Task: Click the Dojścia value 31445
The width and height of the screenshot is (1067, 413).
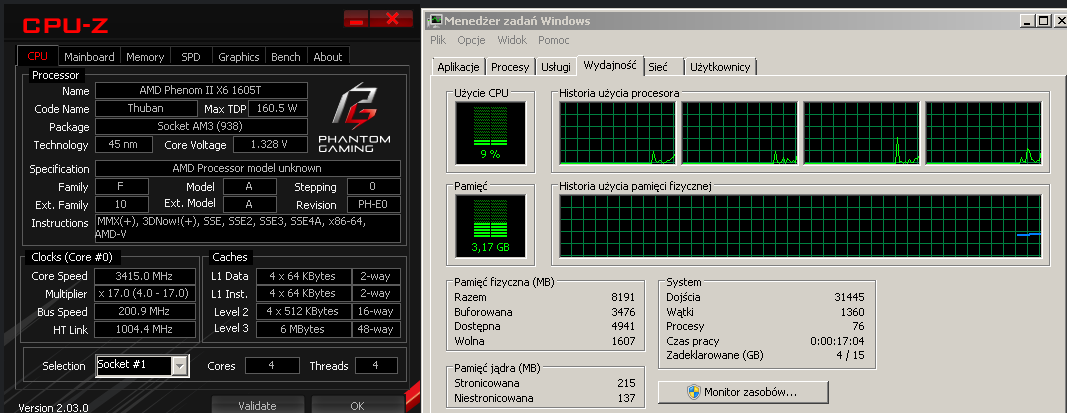Action: [x=849, y=297]
